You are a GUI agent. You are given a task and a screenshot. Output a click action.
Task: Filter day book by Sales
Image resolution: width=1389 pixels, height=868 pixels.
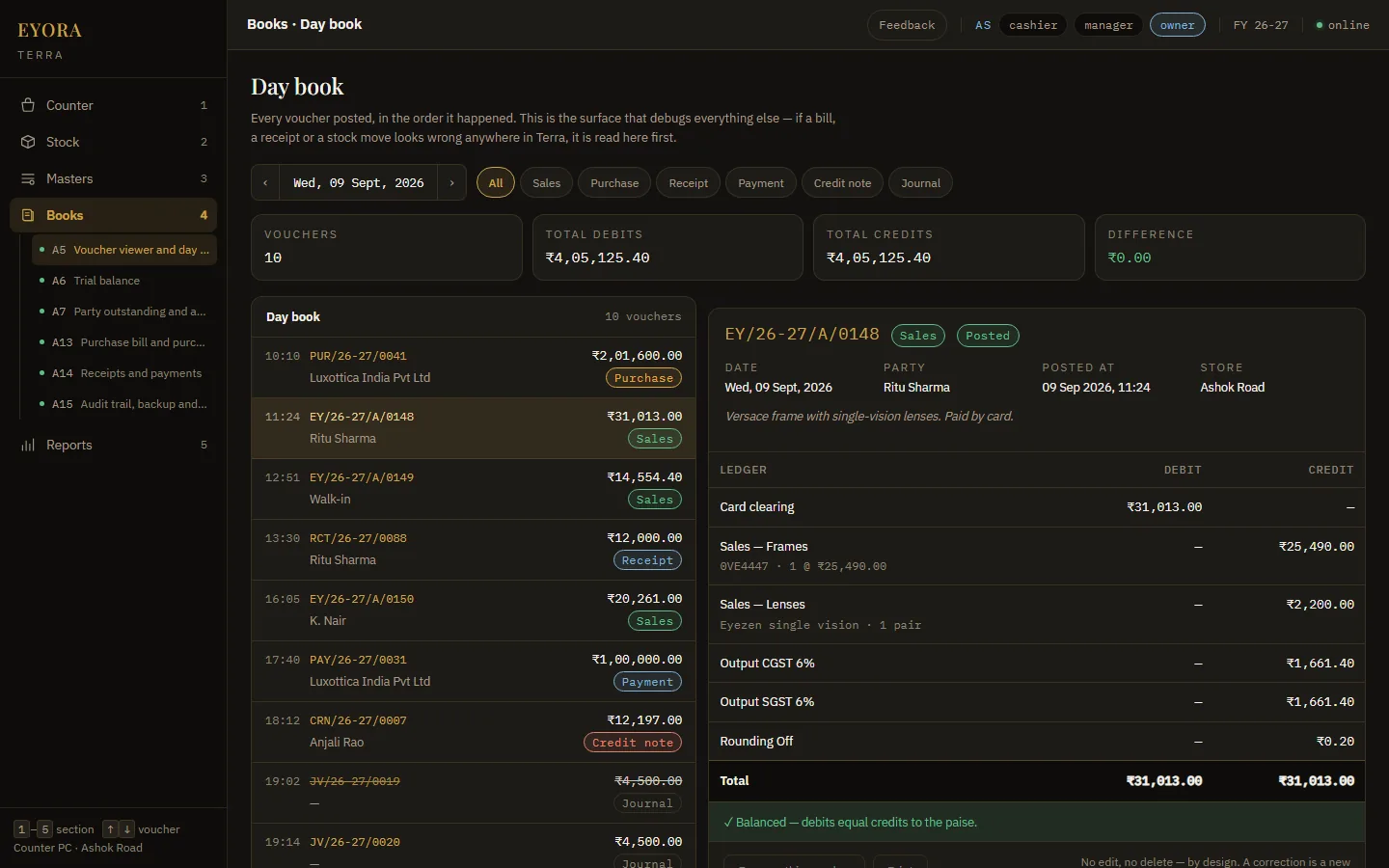click(546, 182)
